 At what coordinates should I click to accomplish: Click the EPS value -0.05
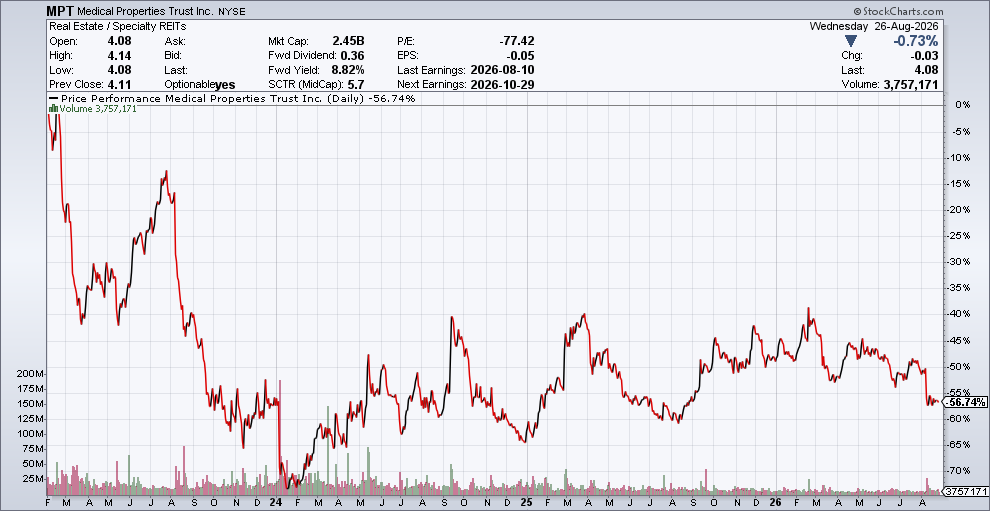tap(522, 56)
